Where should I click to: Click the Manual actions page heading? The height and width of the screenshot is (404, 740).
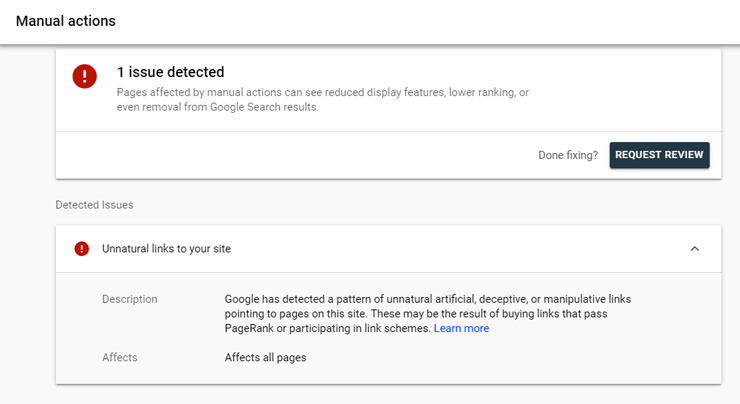coord(65,21)
